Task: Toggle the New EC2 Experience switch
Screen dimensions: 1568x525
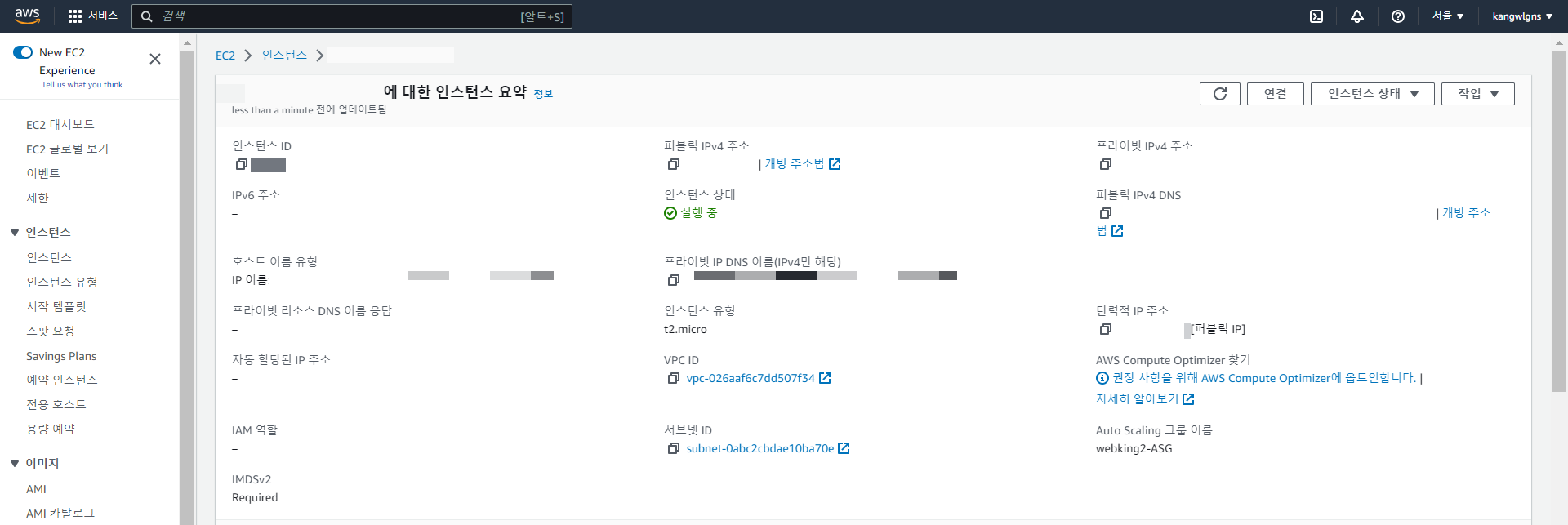Action: tap(23, 52)
